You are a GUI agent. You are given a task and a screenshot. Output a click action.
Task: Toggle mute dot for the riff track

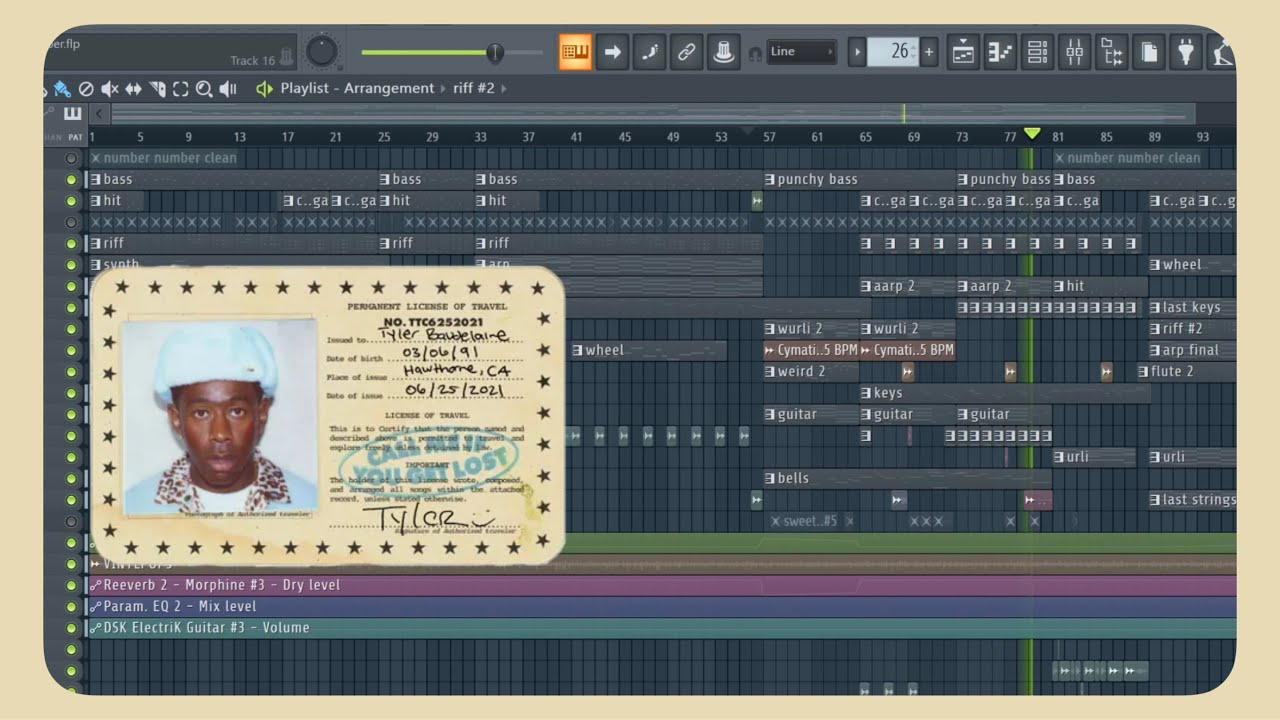71,243
